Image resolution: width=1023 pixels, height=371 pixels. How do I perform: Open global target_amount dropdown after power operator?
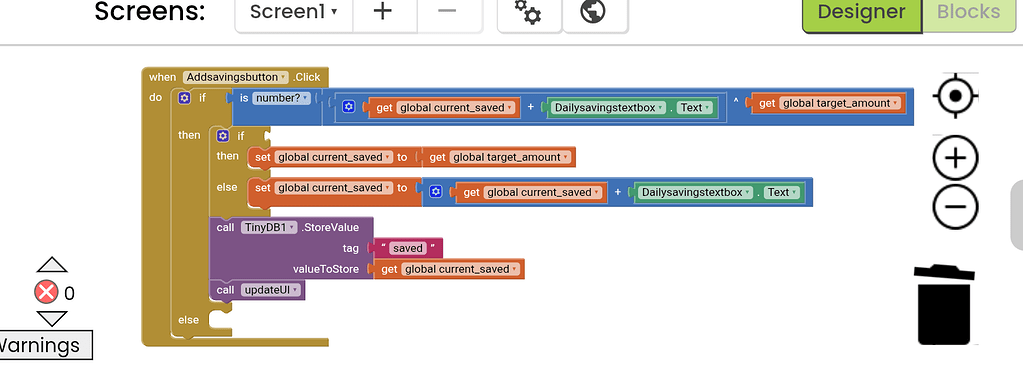click(841, 103)
